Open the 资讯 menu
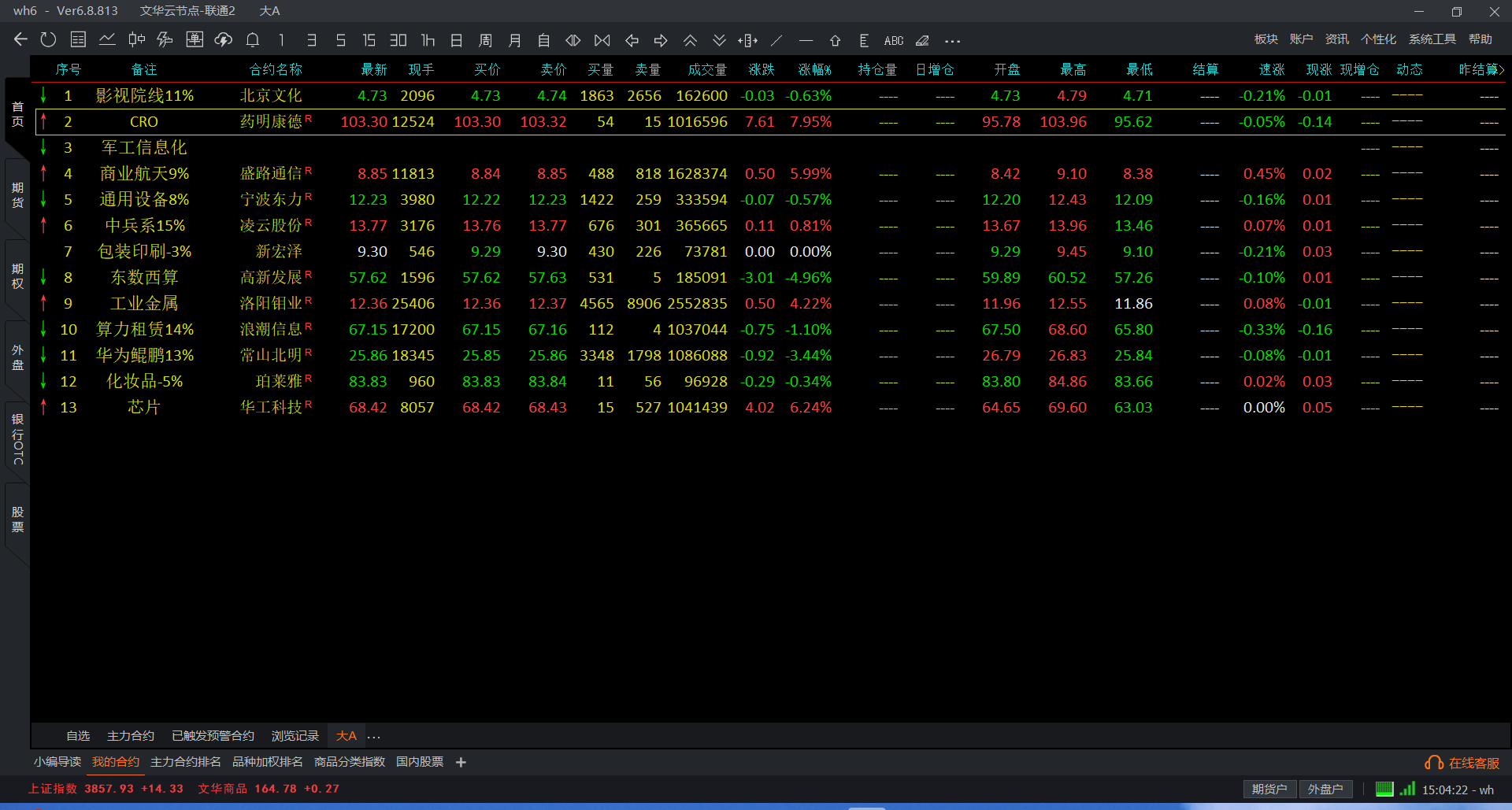1512x810 pixels. pos(1337,39)
